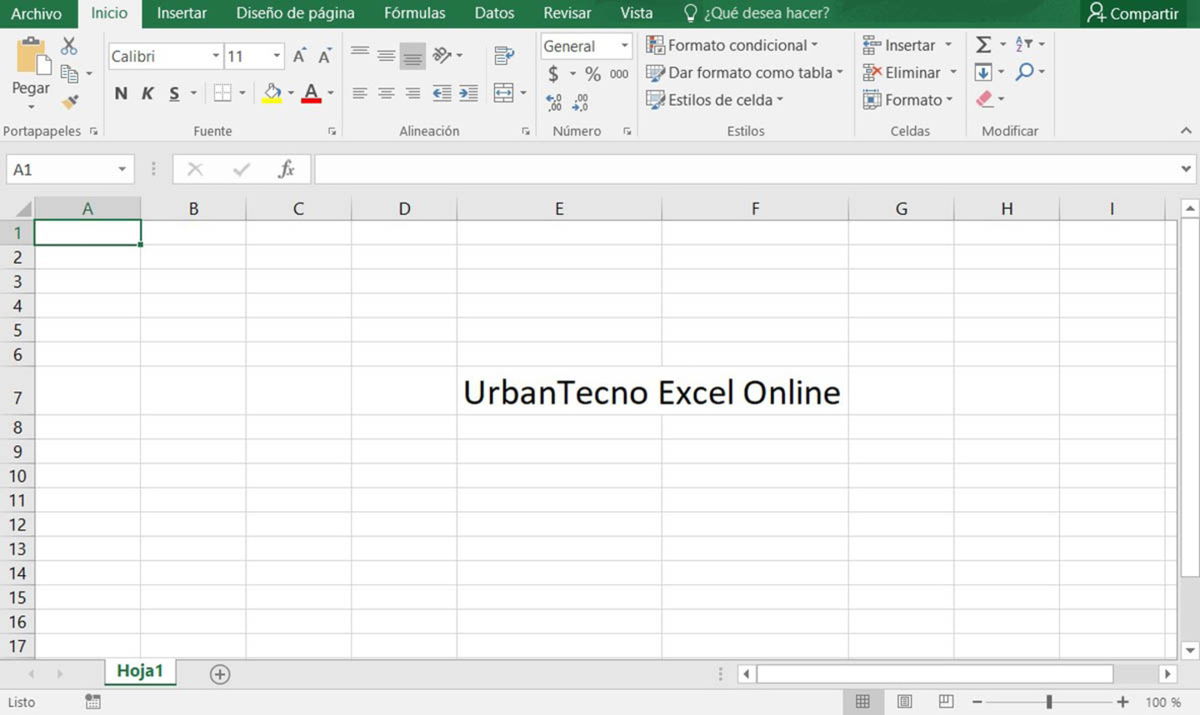Screen dimensions: 1200x715
Task: Open the font color A swatch
Action: [312, 92]
